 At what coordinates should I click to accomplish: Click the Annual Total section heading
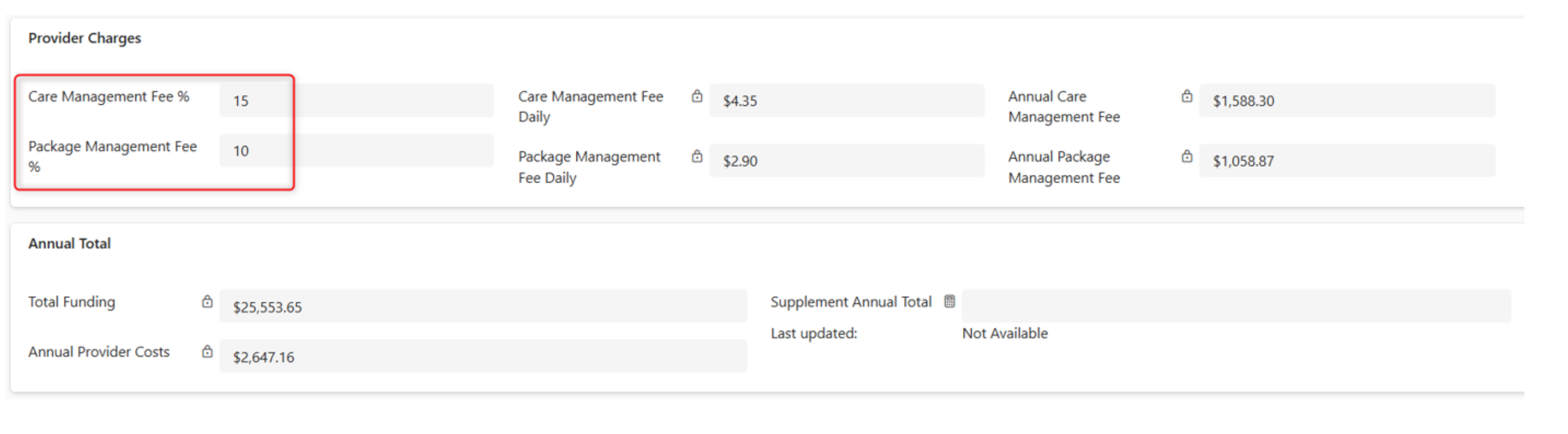pyautogui.click(x=69, y=244)
